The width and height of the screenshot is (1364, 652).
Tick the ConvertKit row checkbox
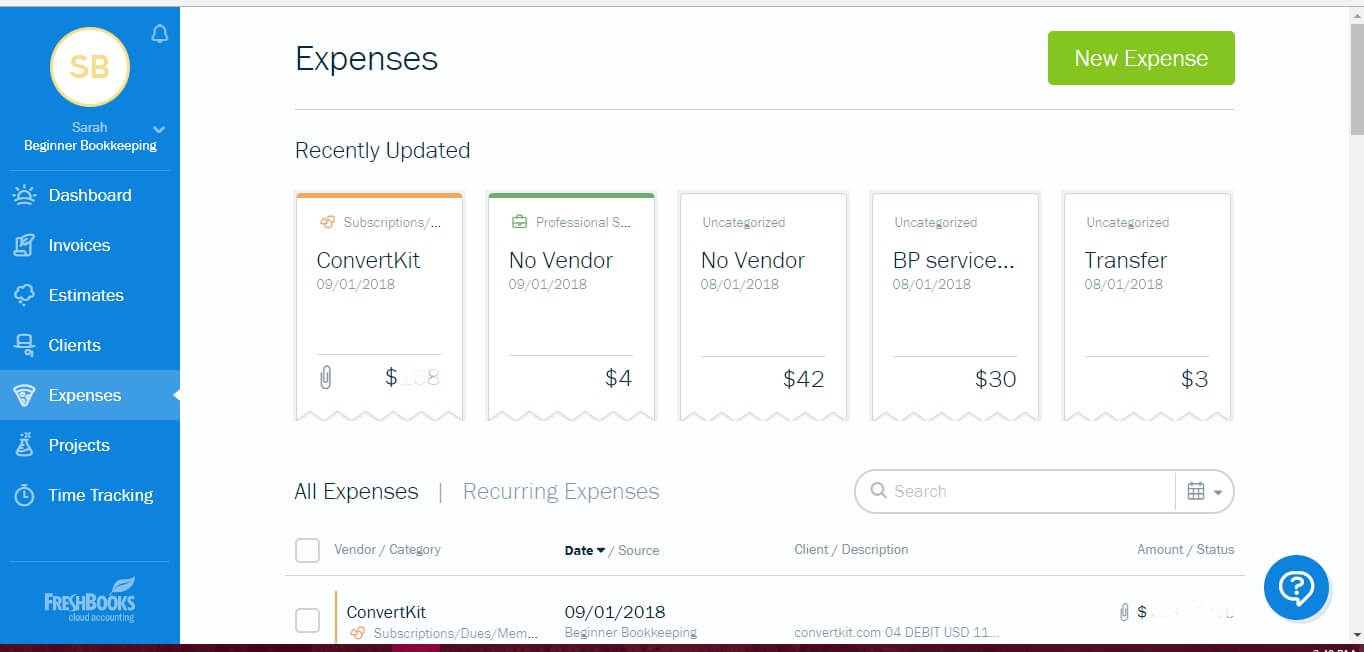click(308, 621)
